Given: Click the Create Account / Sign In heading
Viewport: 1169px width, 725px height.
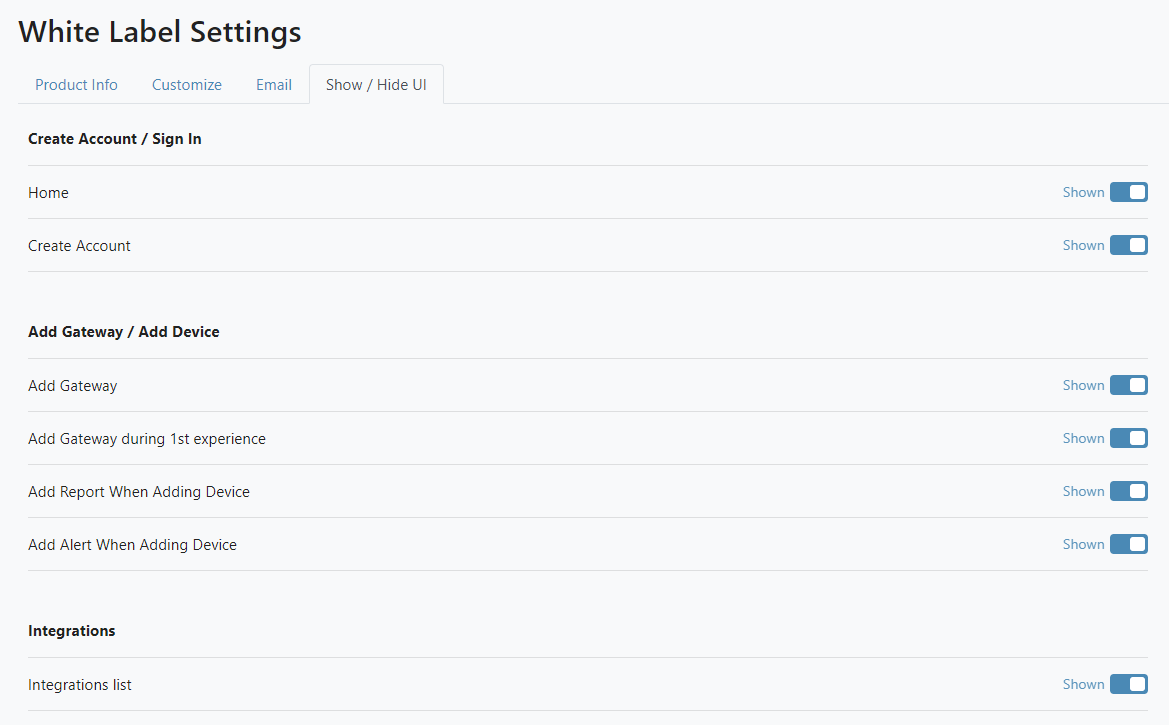Looking at the screenshot, I should pyautogui.click(x=114, y=139).
